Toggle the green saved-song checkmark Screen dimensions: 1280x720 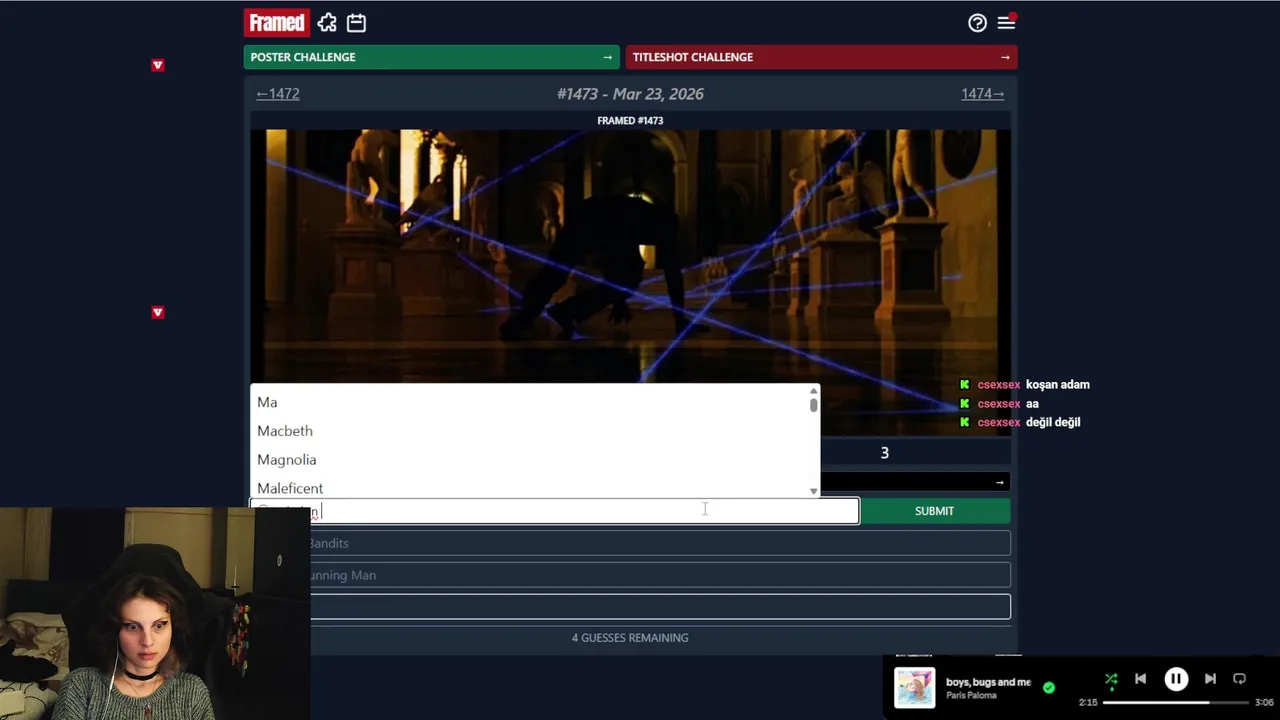[x=1049, y=688]
